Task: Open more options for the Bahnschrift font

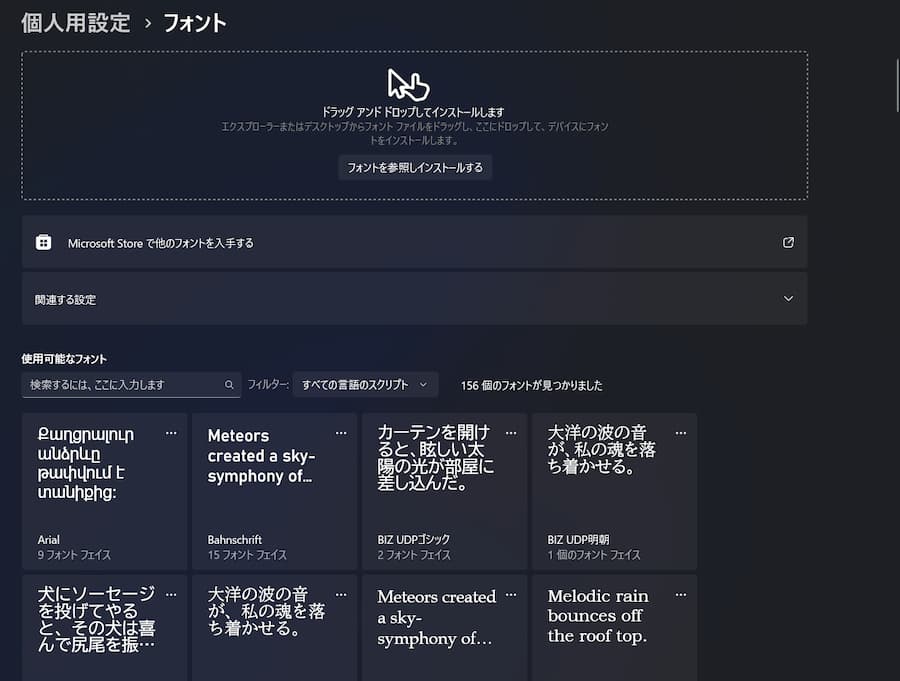Action: click(341, 433)
